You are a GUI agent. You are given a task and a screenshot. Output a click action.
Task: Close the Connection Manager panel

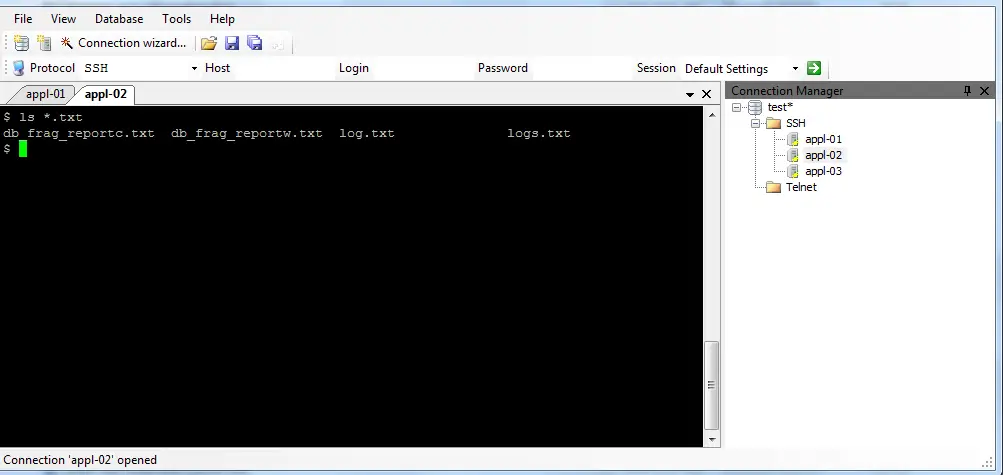click(x=984, y=91)
